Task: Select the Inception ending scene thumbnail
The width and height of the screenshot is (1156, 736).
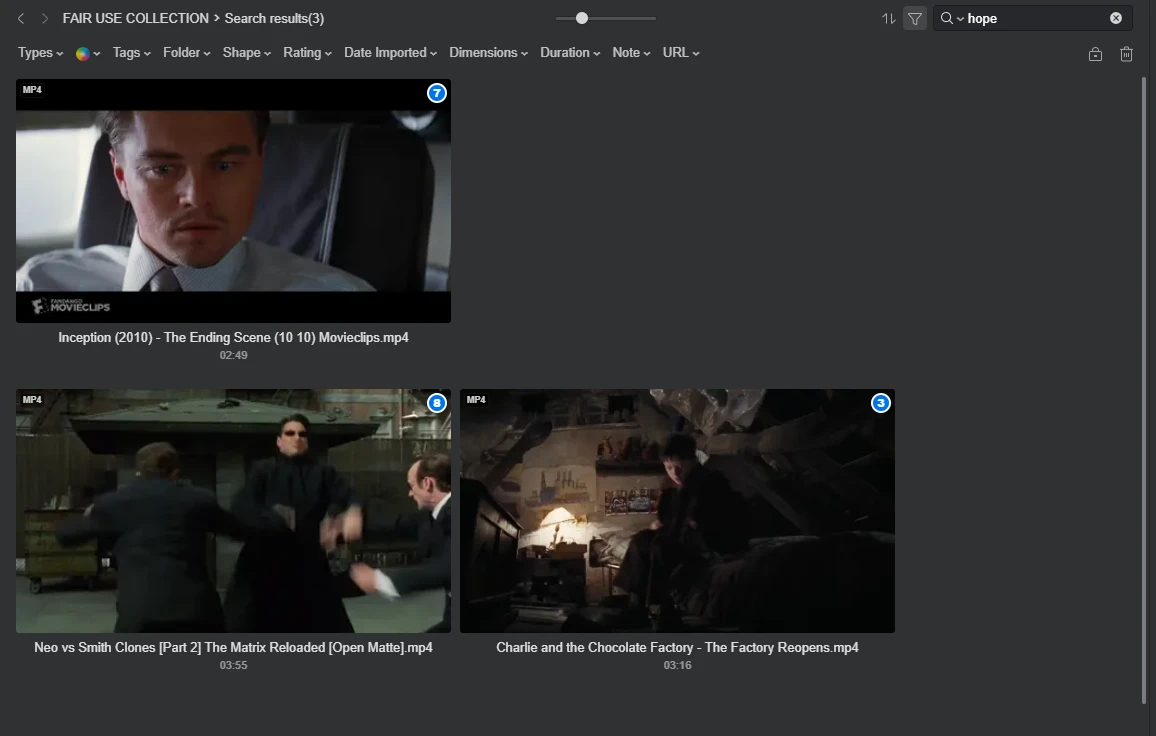Action: 233,200
